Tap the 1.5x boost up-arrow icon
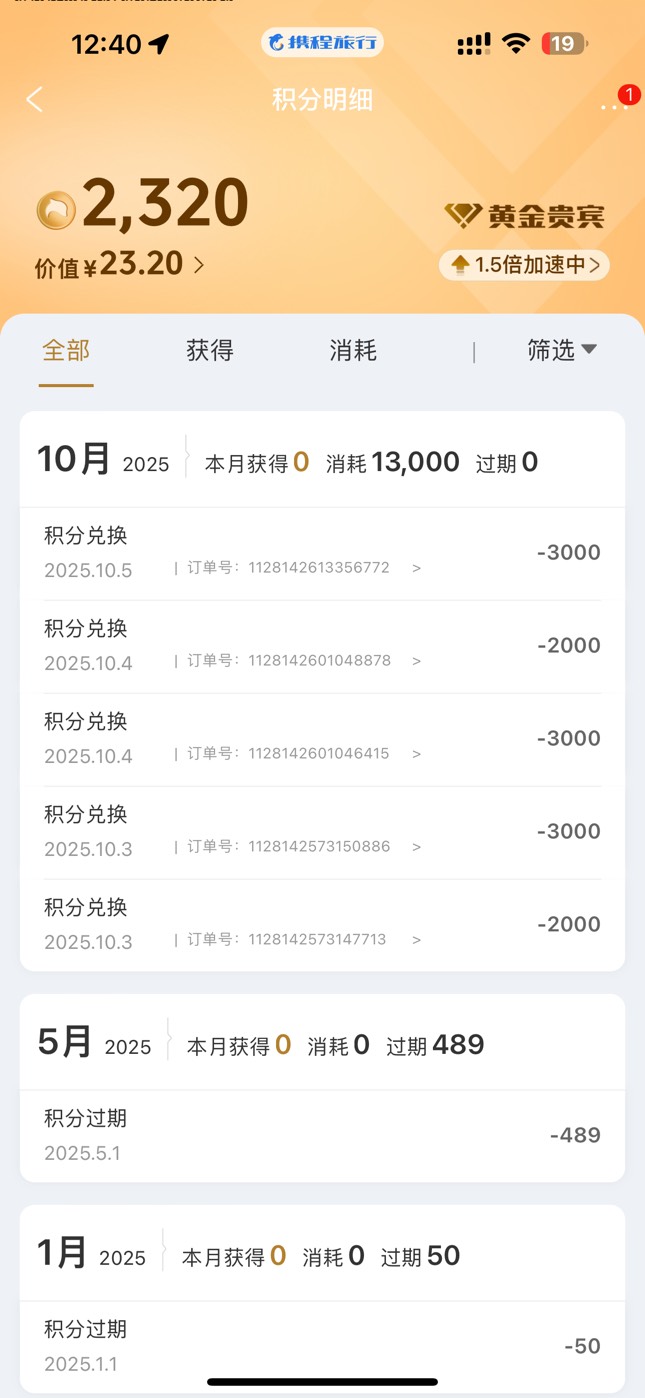The image size is (645, 1398). [x=460, y=265]
